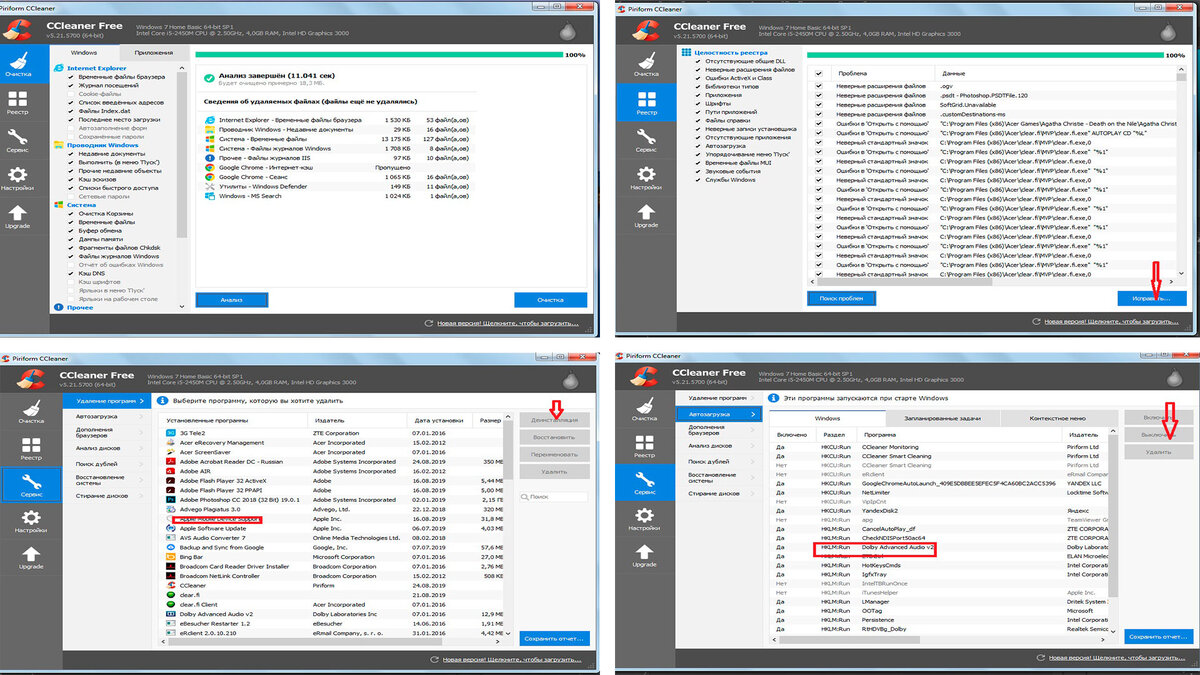This screenshot has width=1200, height=675.
Task: Open Реестр in the analysis results window sidebar
Action: tap(18, 103)
